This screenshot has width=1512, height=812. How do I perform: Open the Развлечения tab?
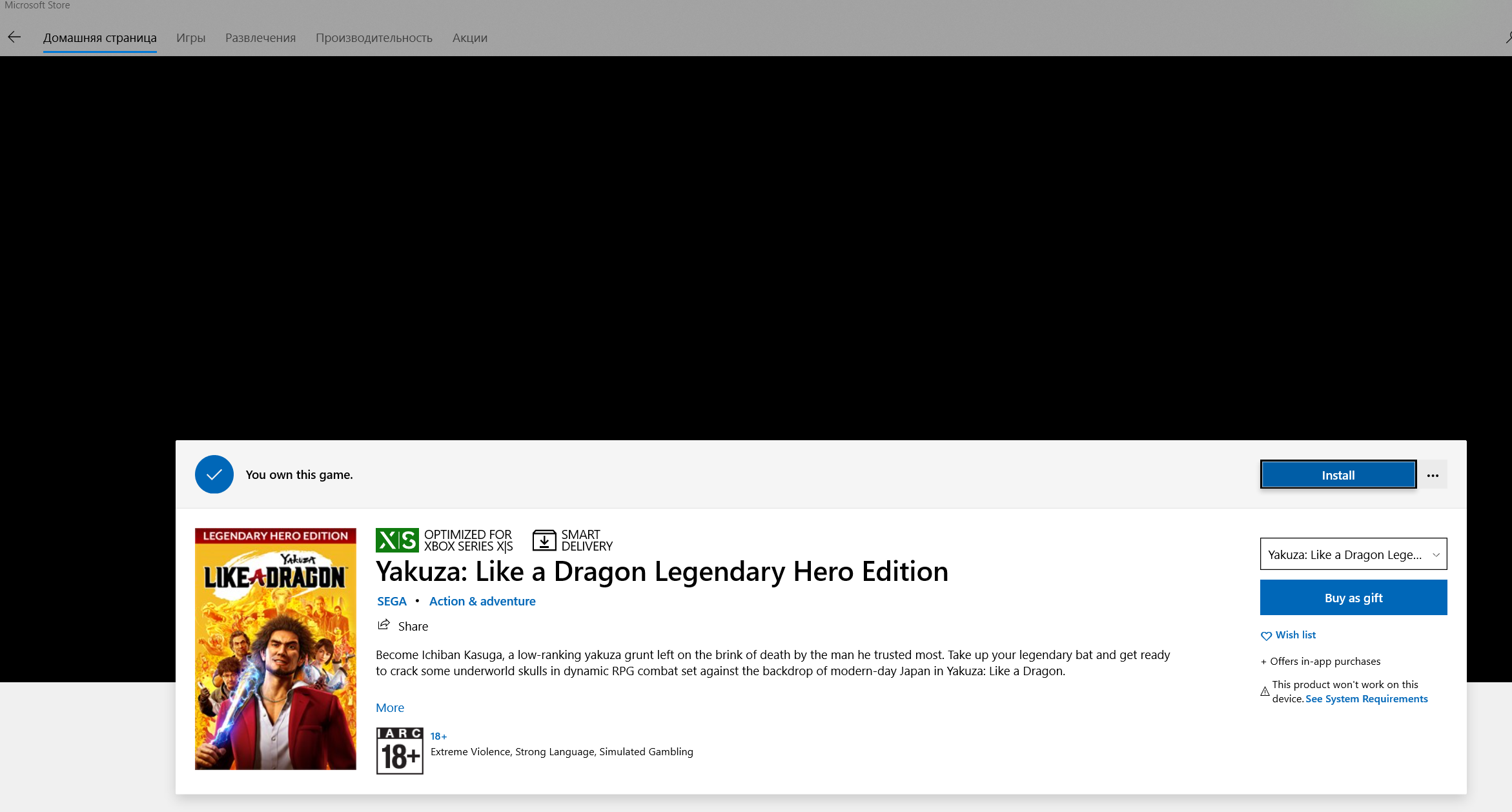pos(260,37)
